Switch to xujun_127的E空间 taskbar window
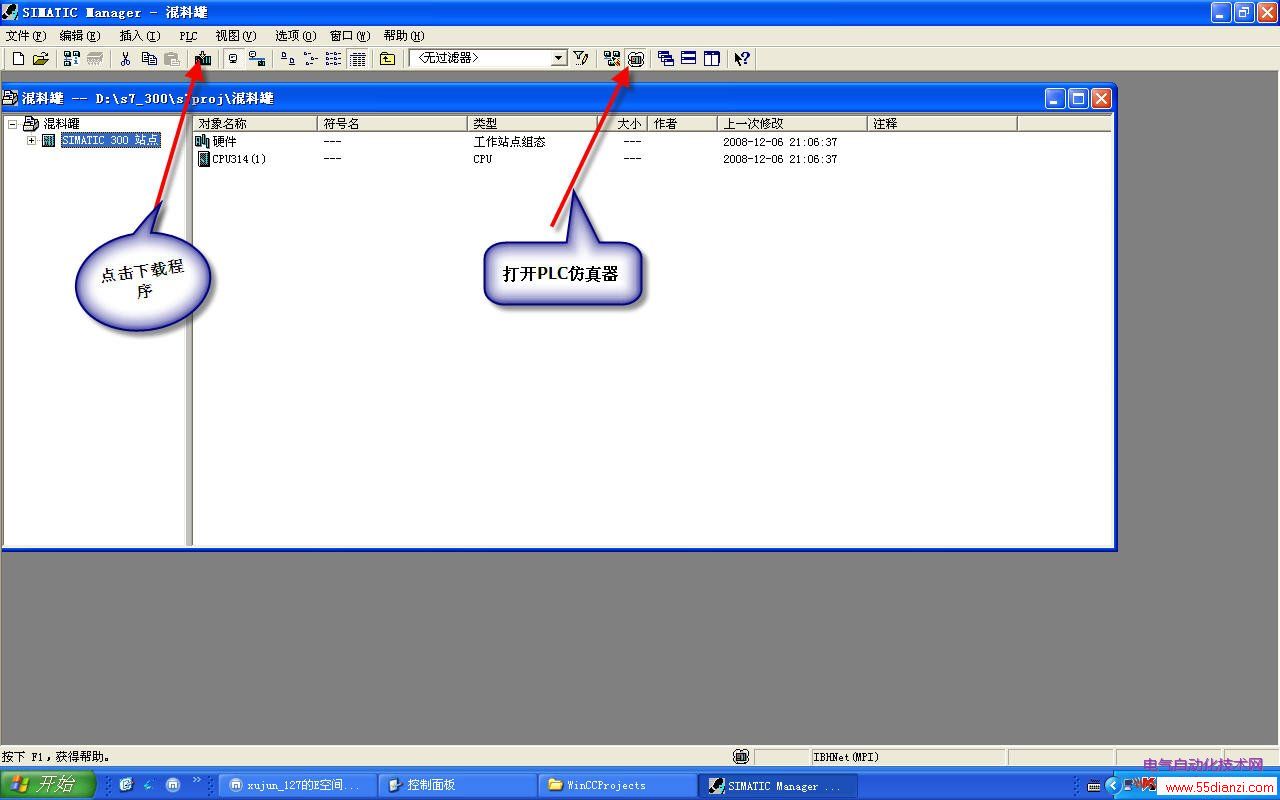This screenshot has height=800, width=1280. coord(297,785)
